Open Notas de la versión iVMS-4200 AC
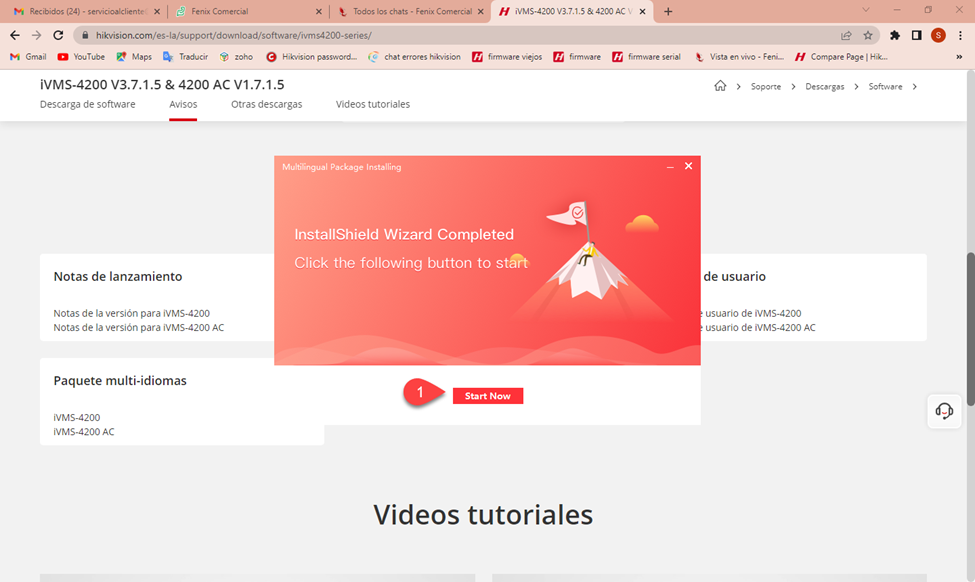The height and width of the screenshot is (582, 975). pos(139,328)
